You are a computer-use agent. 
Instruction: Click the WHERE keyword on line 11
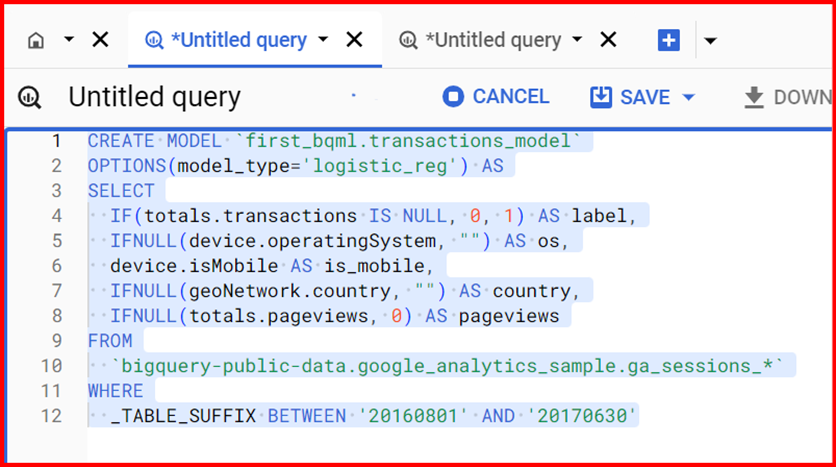[x=116, y=391]
